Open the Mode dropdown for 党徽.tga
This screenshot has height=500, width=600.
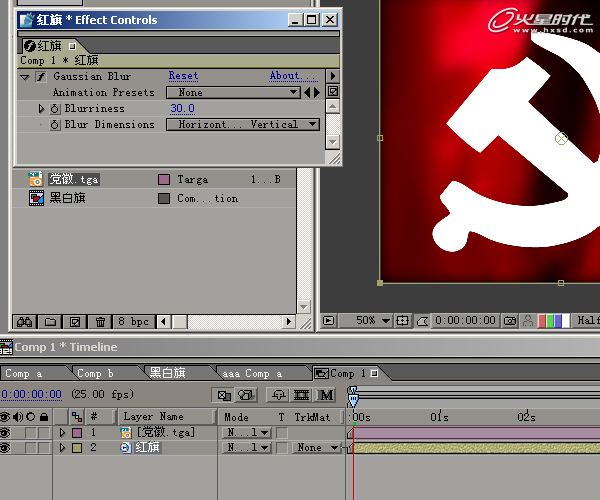point(247,433)
